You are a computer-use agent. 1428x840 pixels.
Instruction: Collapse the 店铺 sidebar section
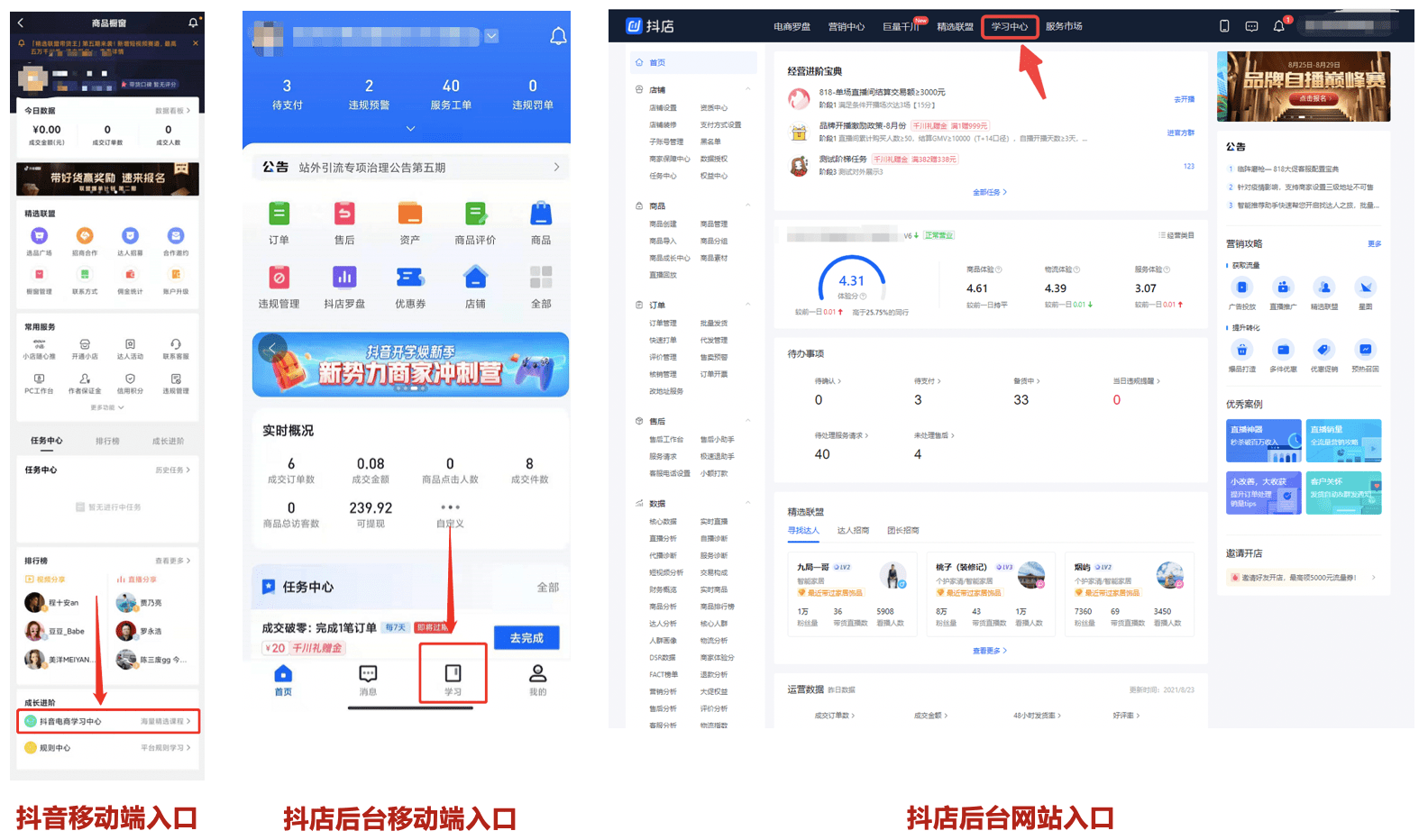point(747,89)
